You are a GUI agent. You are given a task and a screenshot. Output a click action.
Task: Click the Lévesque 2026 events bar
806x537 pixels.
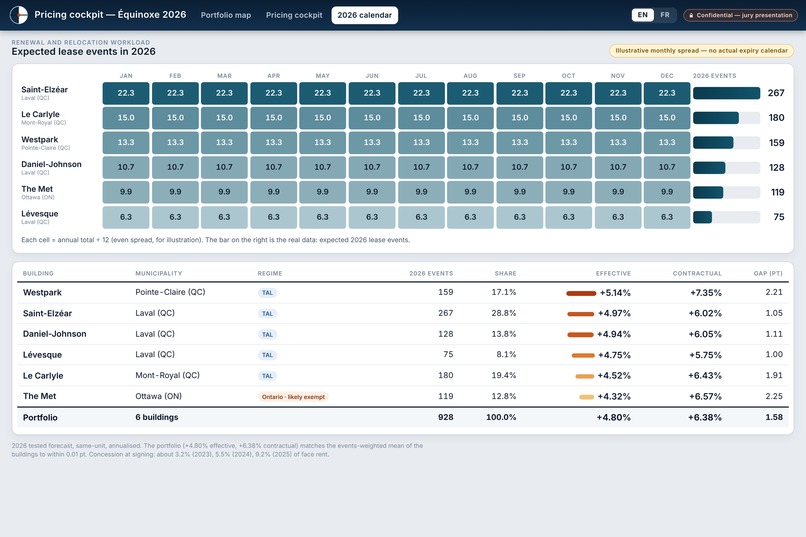[726, 217]
